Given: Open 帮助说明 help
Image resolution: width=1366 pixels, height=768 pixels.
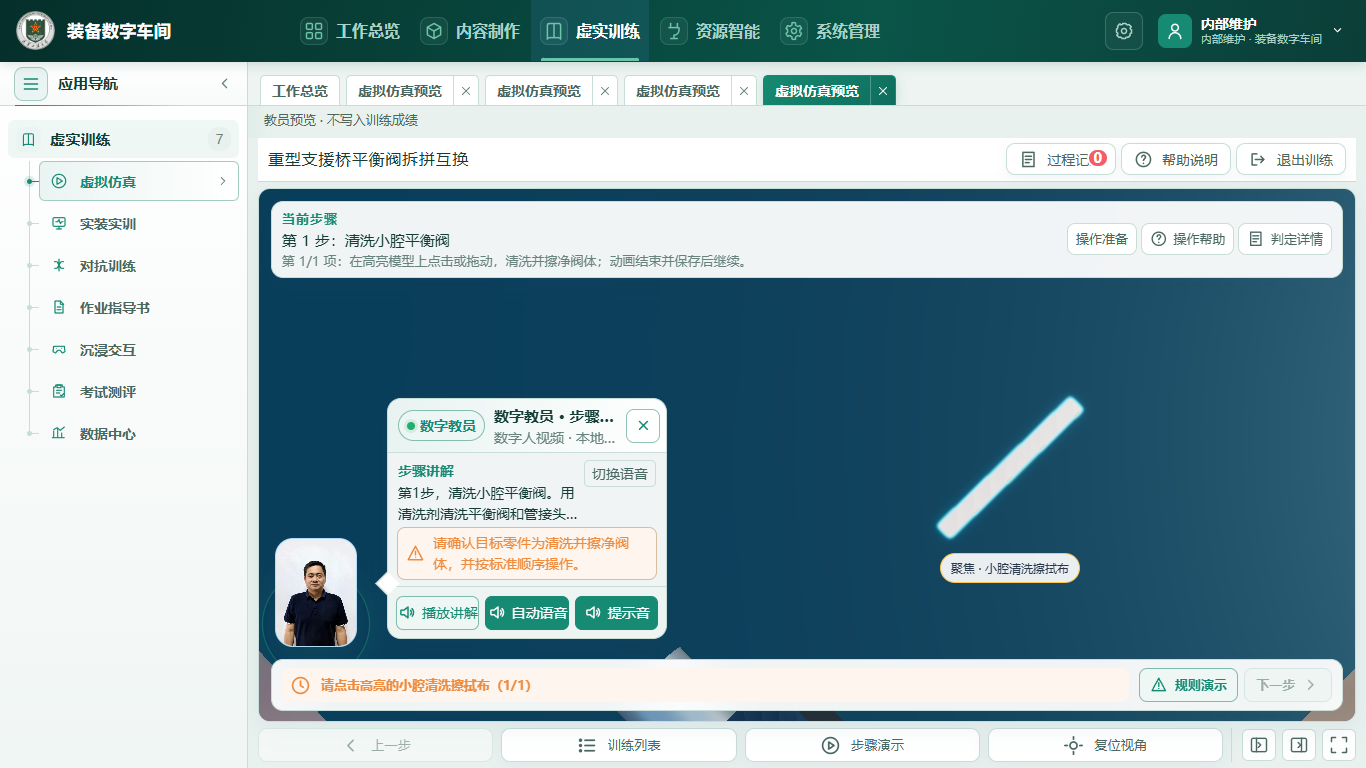Looking at the screenshot, I should [1176, 160].
